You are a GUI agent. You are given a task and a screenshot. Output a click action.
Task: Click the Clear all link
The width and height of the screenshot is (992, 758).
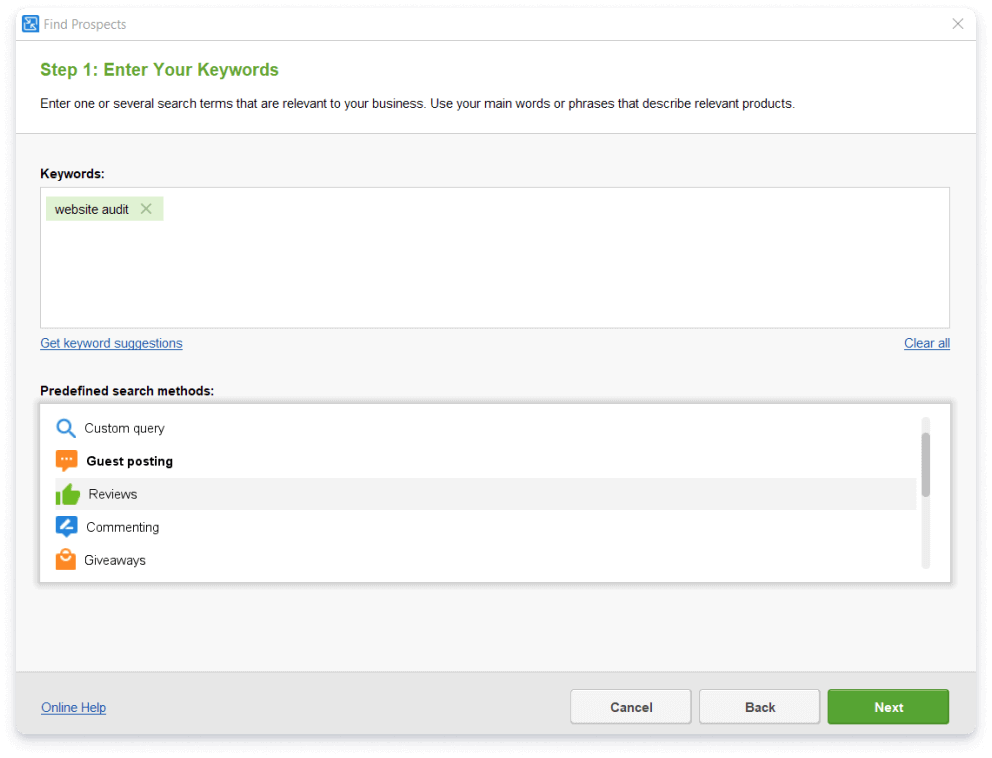pos(926,343)
